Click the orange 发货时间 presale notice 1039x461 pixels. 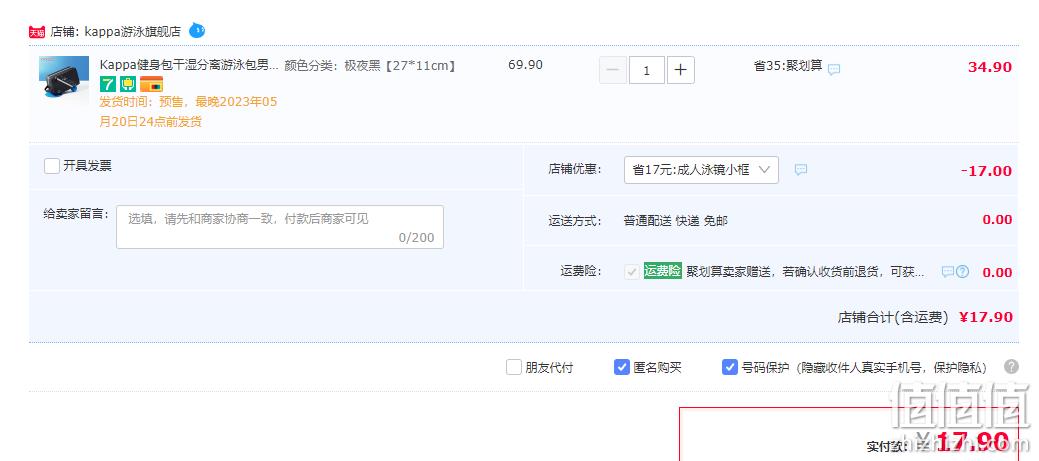coord(188,112)
